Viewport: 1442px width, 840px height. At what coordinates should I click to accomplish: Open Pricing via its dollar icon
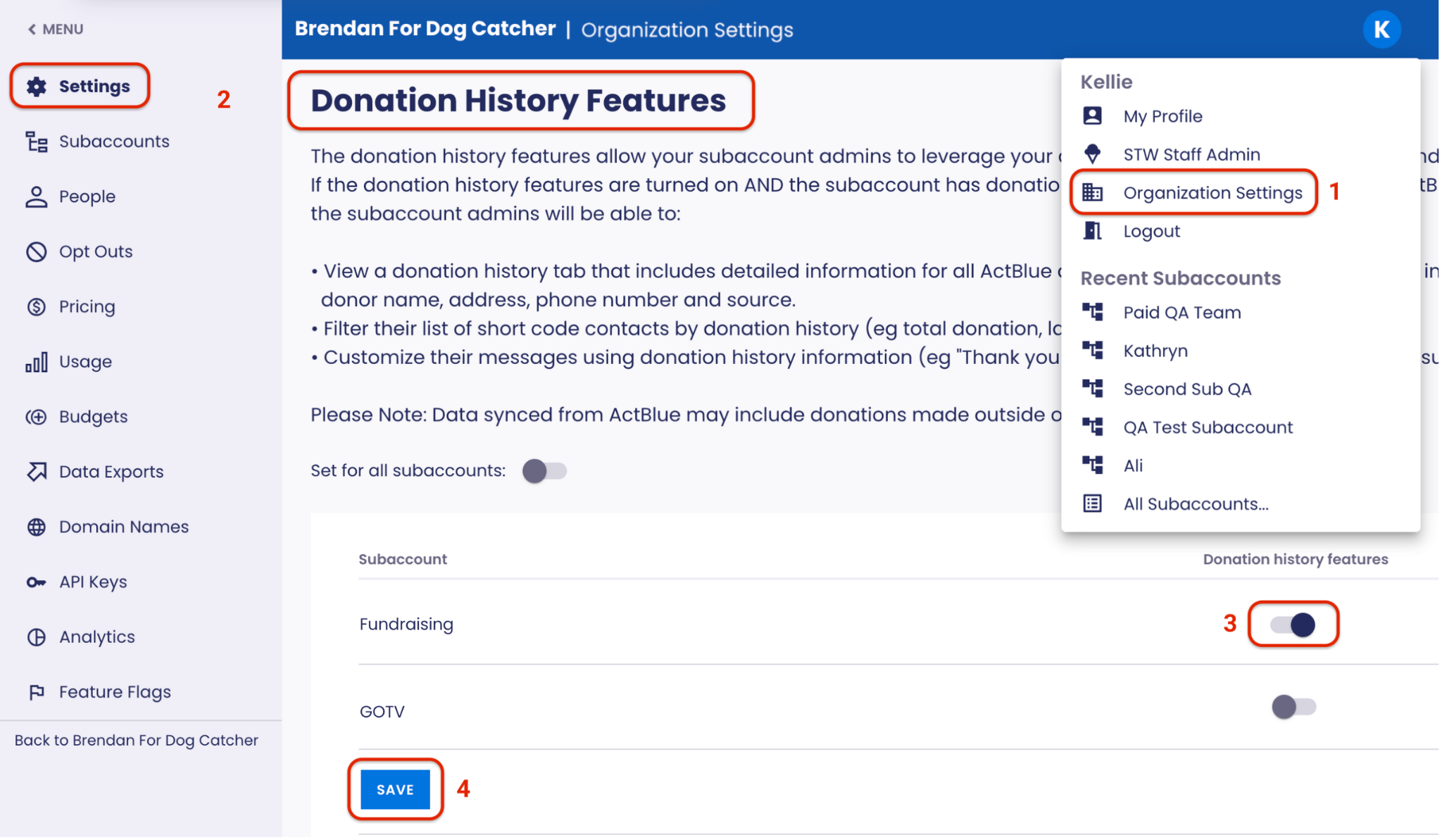click(x=37, y=307)
